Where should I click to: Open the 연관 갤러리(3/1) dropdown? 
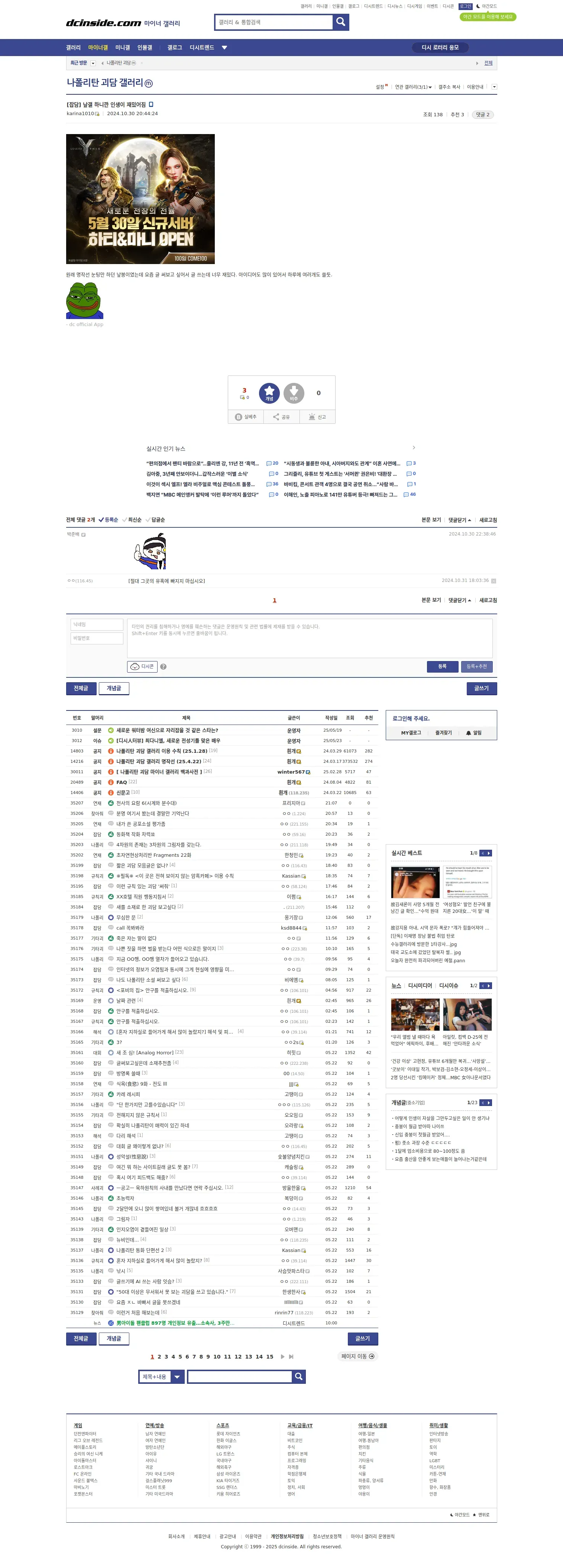(413, 87)
